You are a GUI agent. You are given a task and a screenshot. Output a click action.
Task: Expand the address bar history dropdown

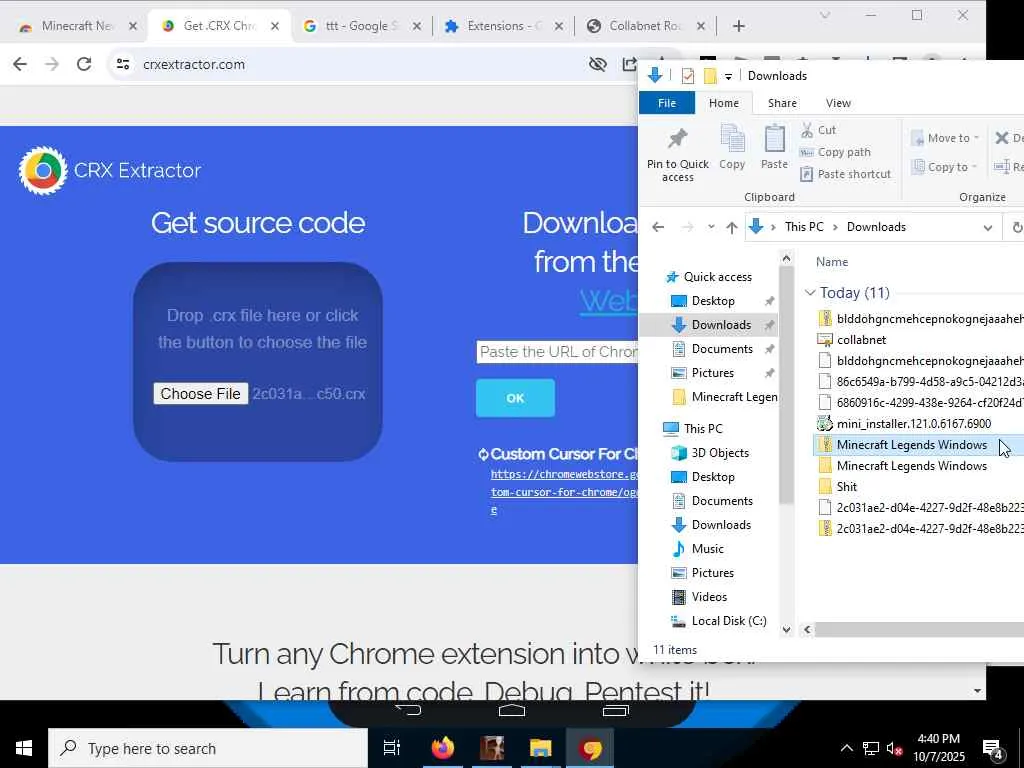click(988, 227)
